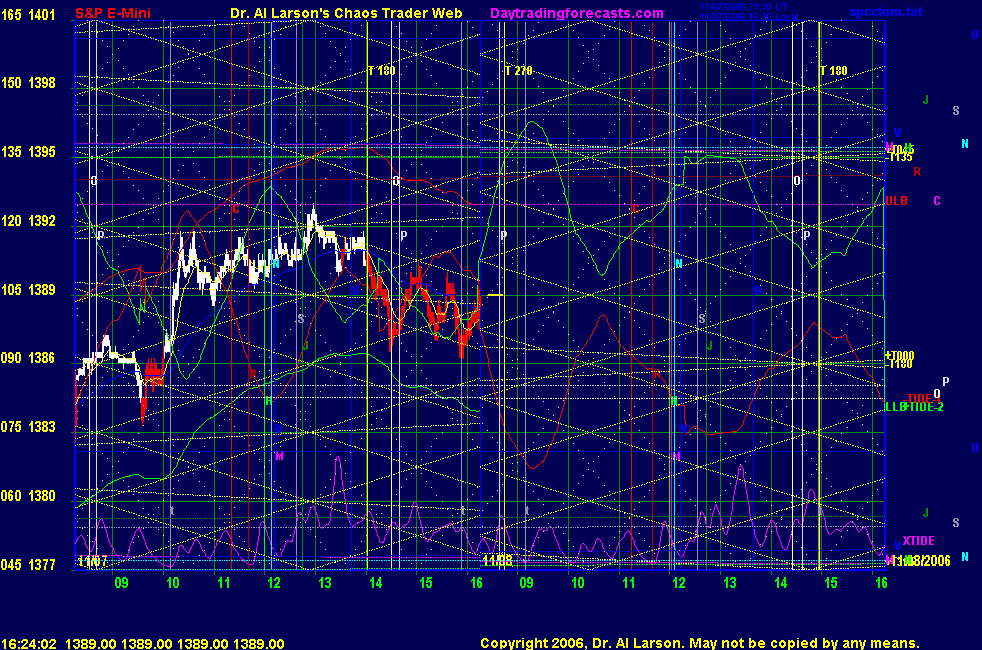Click the 090 1386 price axis label

[x=28, y=358]
